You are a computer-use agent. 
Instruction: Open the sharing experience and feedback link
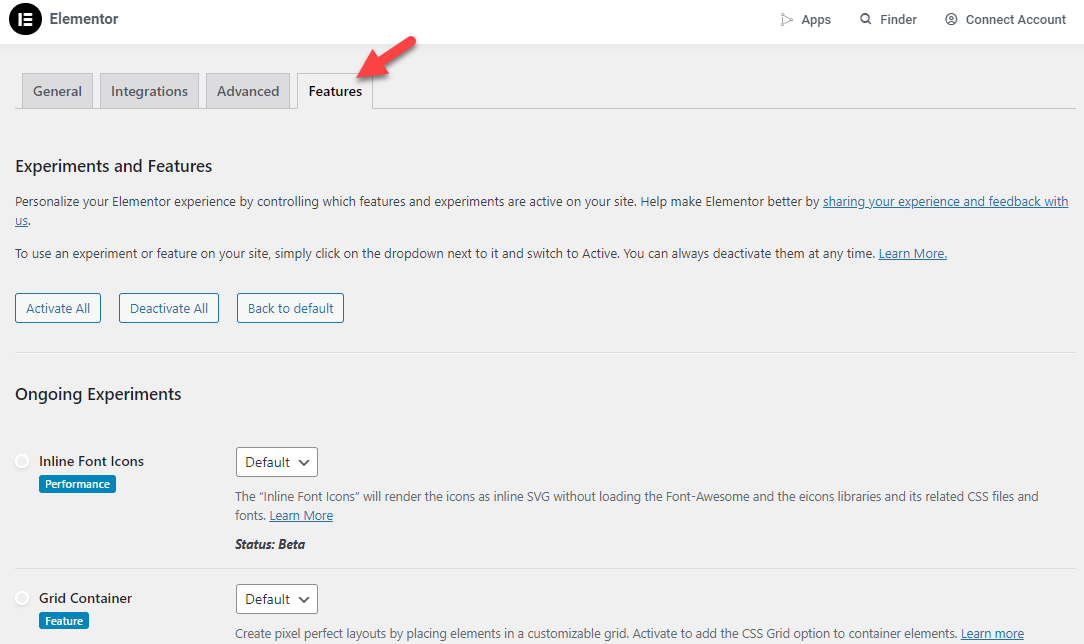[945, 202]
